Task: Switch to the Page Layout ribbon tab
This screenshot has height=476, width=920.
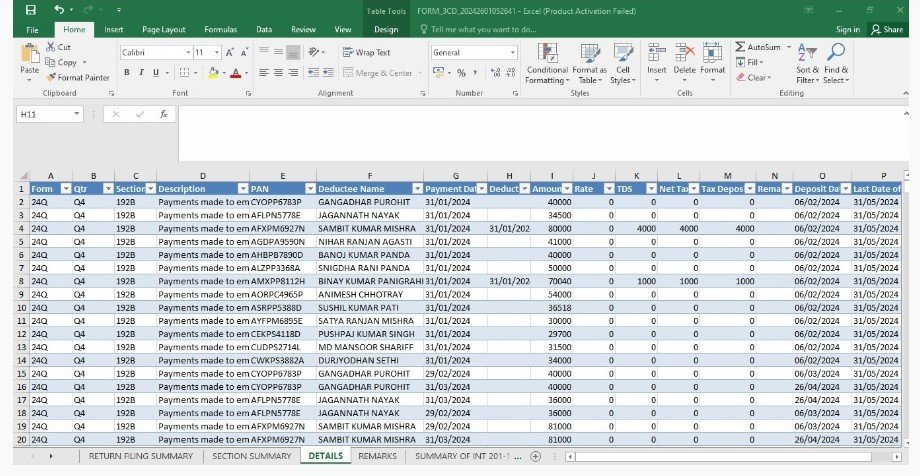Action: tap(164, 30)
